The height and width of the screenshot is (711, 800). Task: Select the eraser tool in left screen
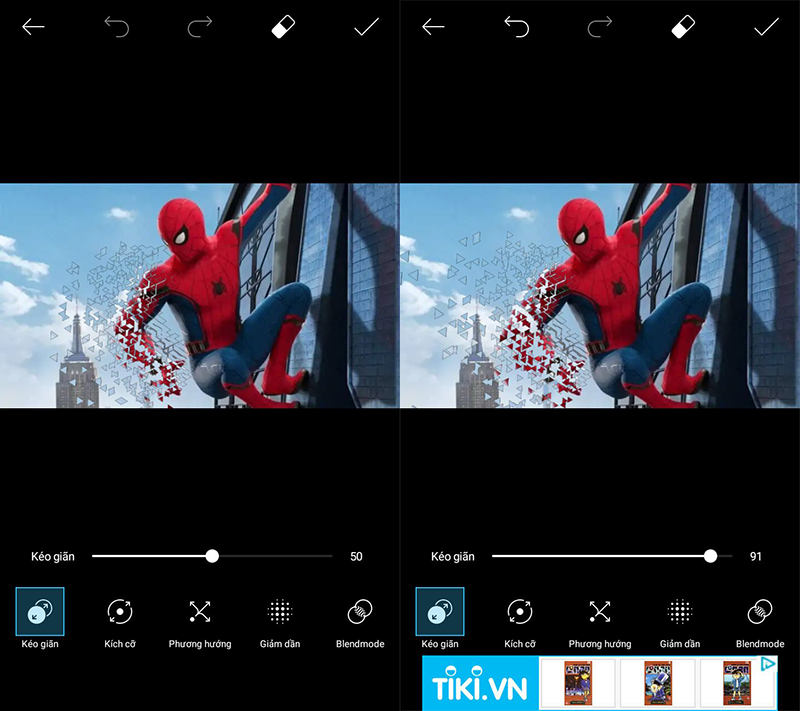(283, 27)
